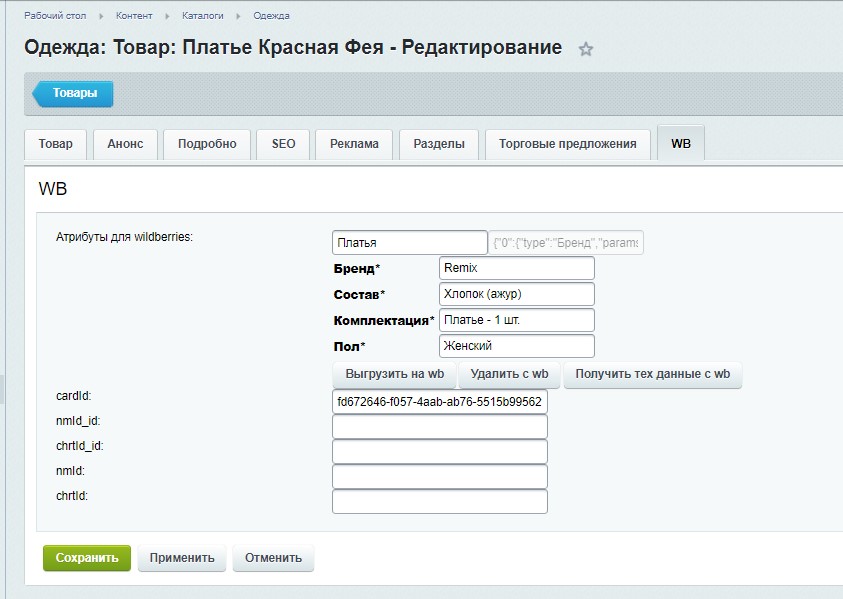
Task: Click the Применить button
Action: [x=182, y=558]
